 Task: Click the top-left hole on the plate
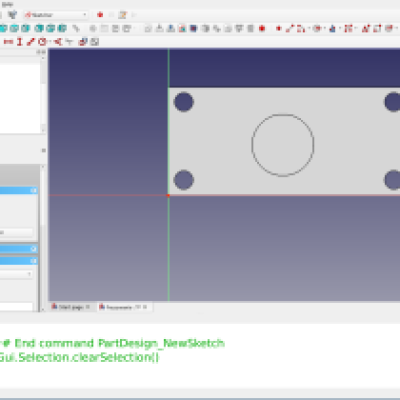point(184,102)
